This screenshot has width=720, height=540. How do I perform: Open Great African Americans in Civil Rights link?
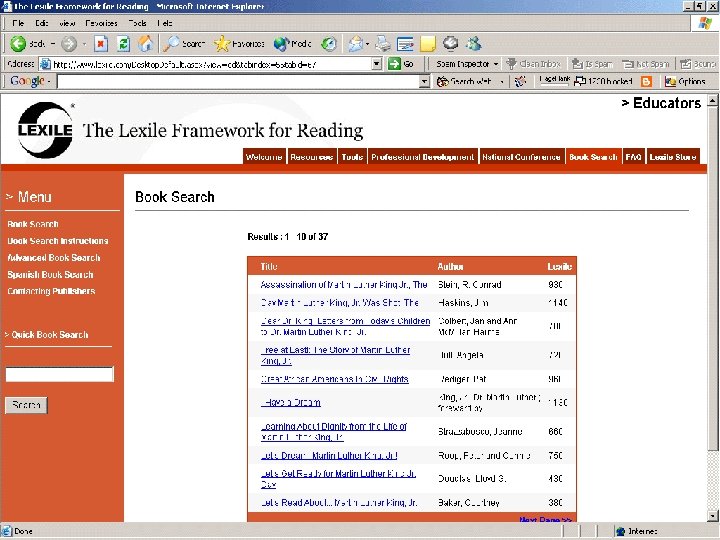pos(335,379)
